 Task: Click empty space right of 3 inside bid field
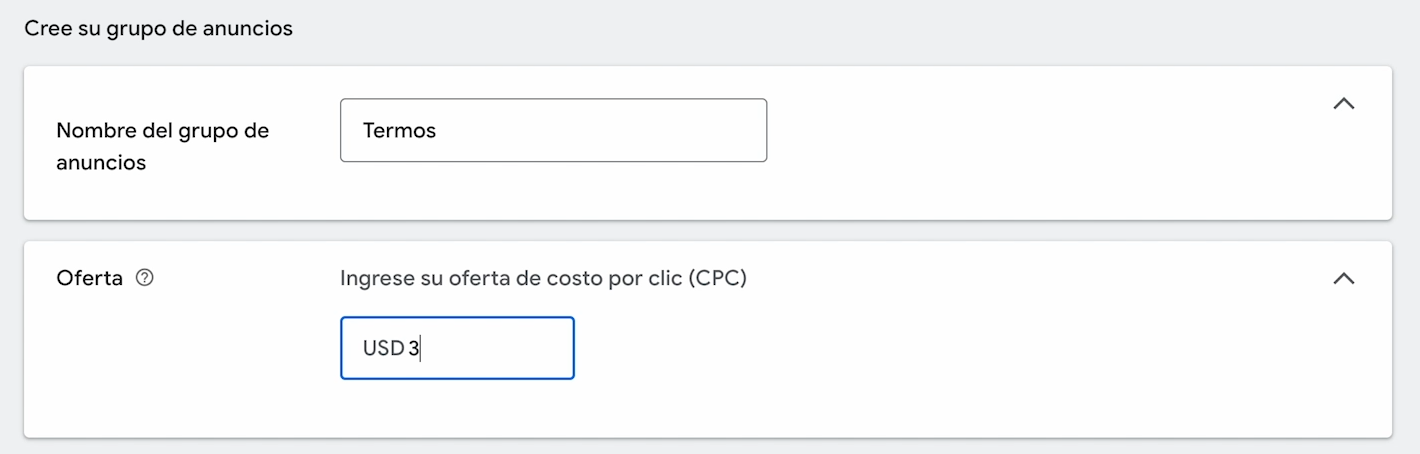(x=500, y=348)
